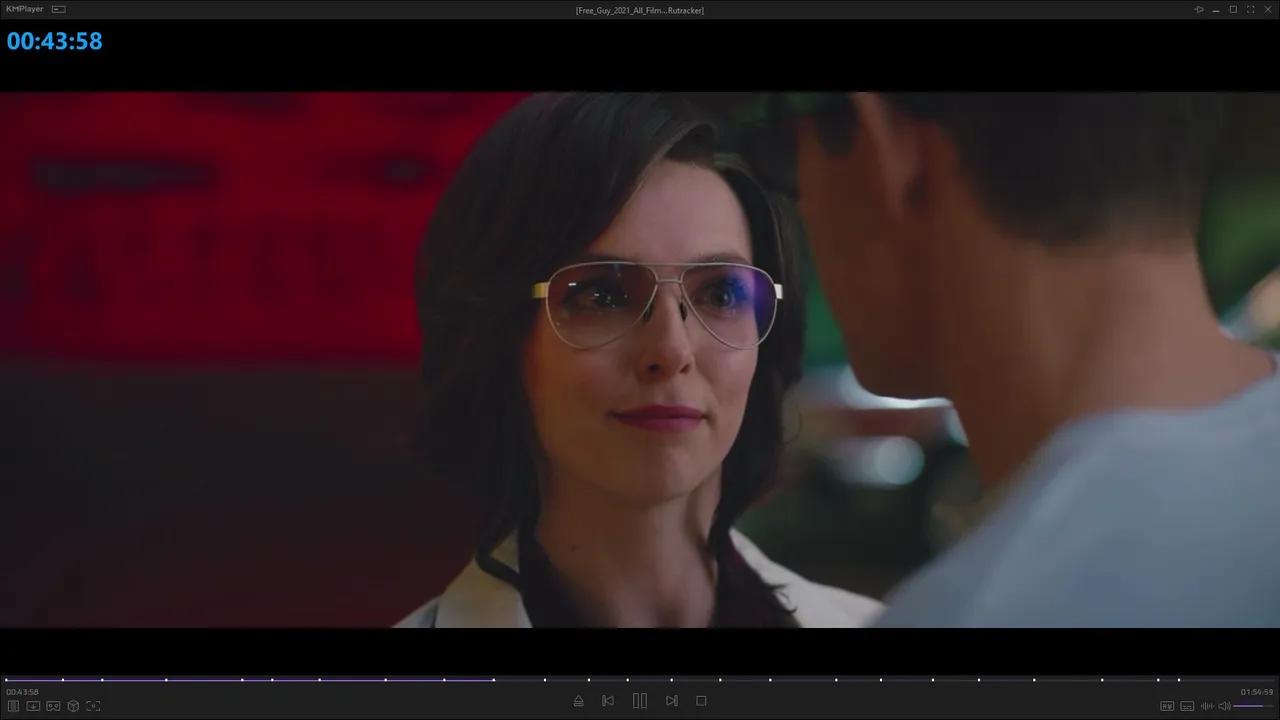Click the video frame to toggle playback
This screenshot has width=1280, height=720.
tap(640, 360)
